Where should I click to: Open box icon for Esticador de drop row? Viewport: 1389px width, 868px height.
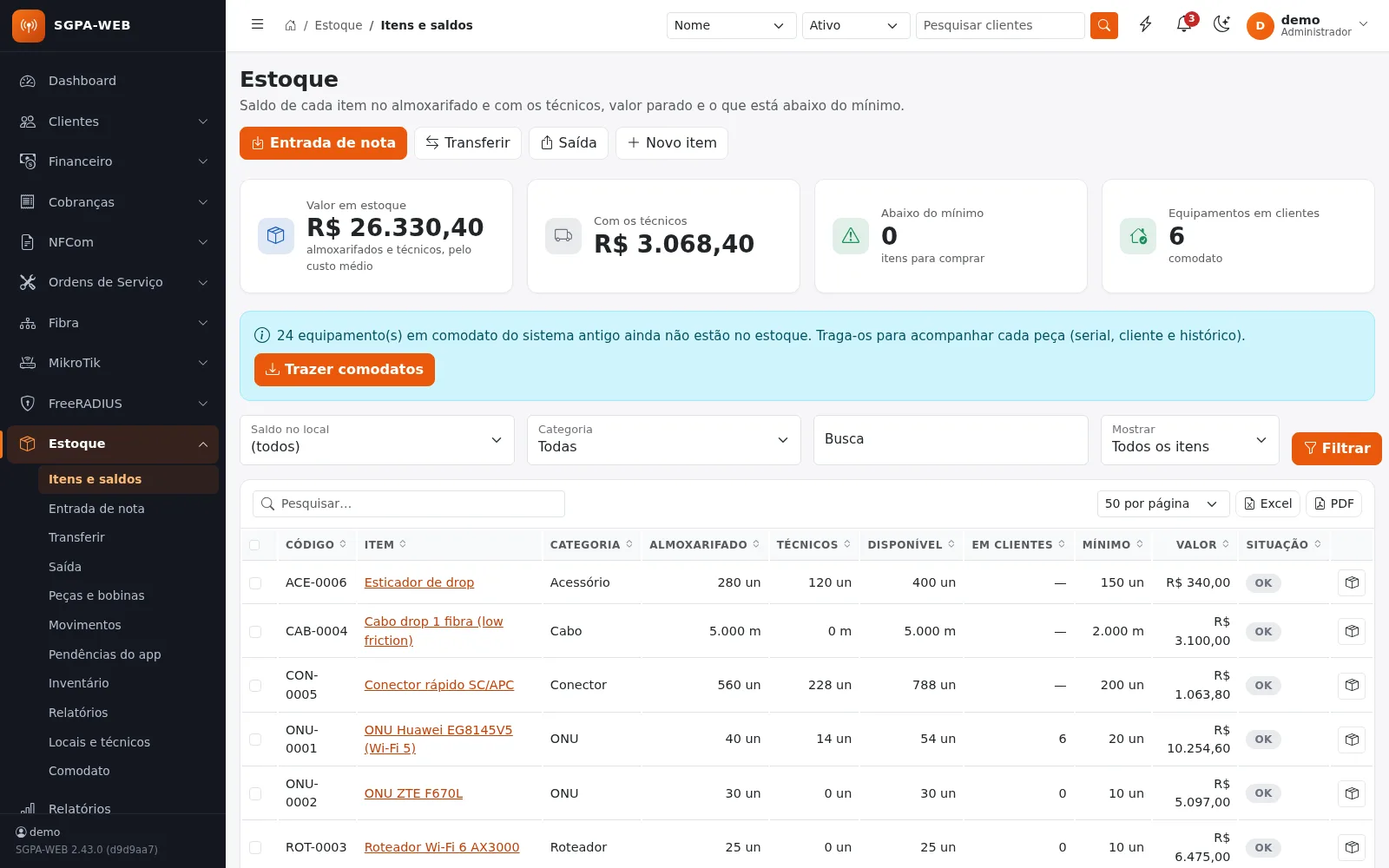click(x=1352, y=582)
